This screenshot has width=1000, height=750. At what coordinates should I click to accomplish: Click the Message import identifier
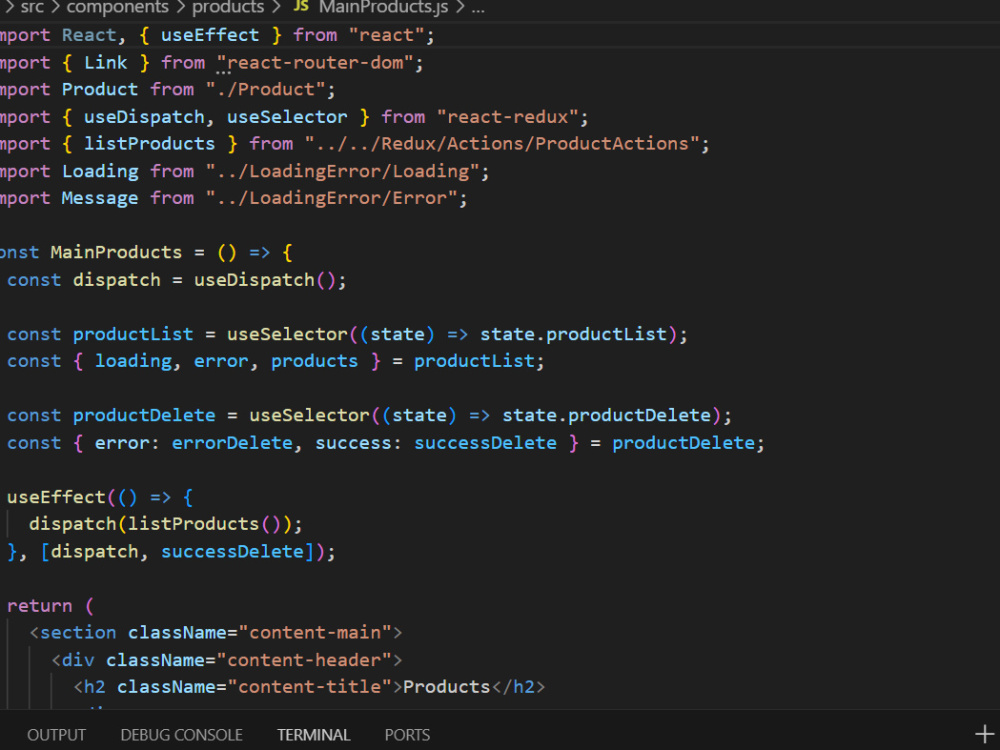click(99, 198)
